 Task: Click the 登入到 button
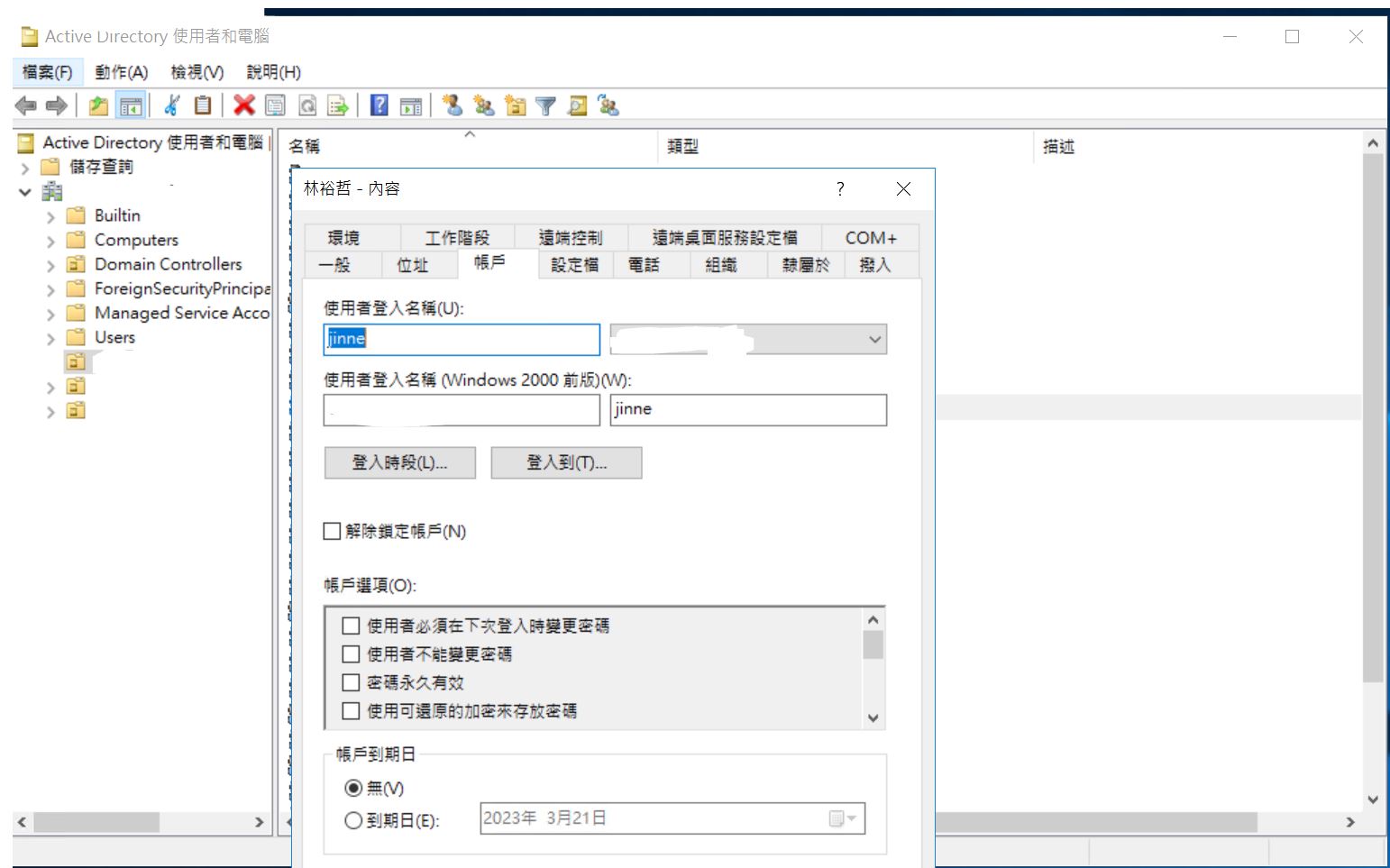click(566, 462)
